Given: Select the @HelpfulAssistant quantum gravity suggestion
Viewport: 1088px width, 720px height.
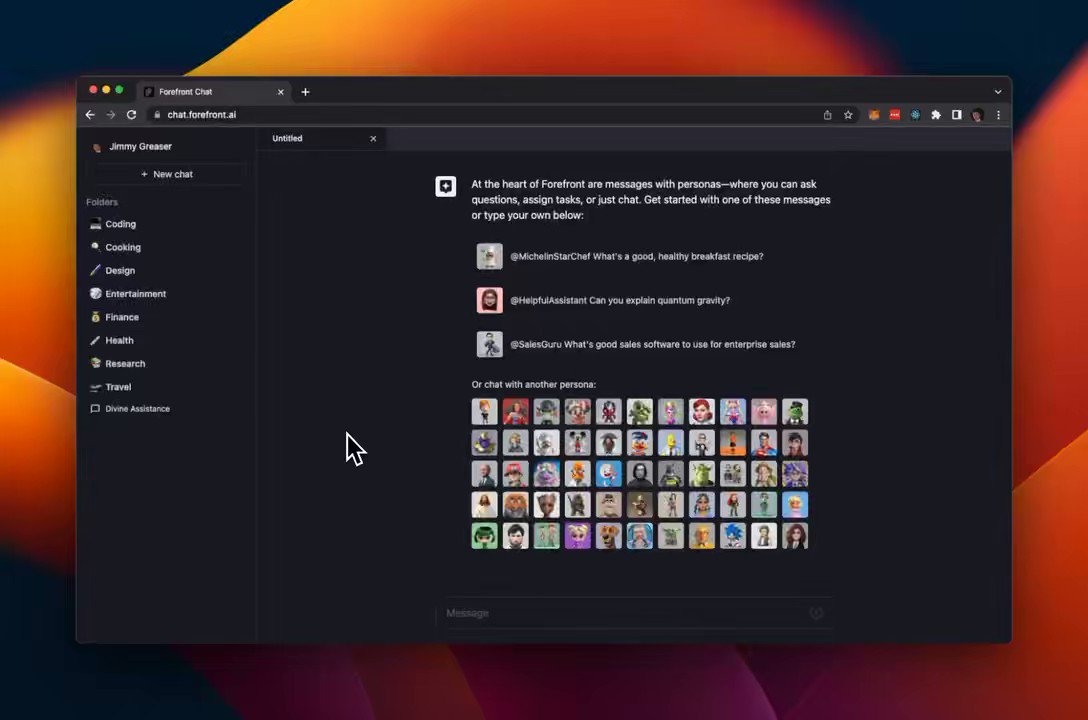Looking at the screenshot, I should click(x=603, y=300).
